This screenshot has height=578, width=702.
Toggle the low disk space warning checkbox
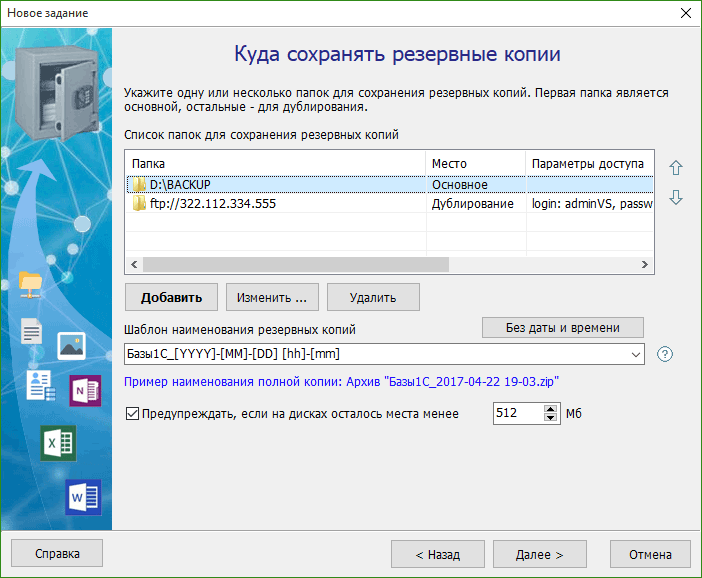(x=133, y=414)
